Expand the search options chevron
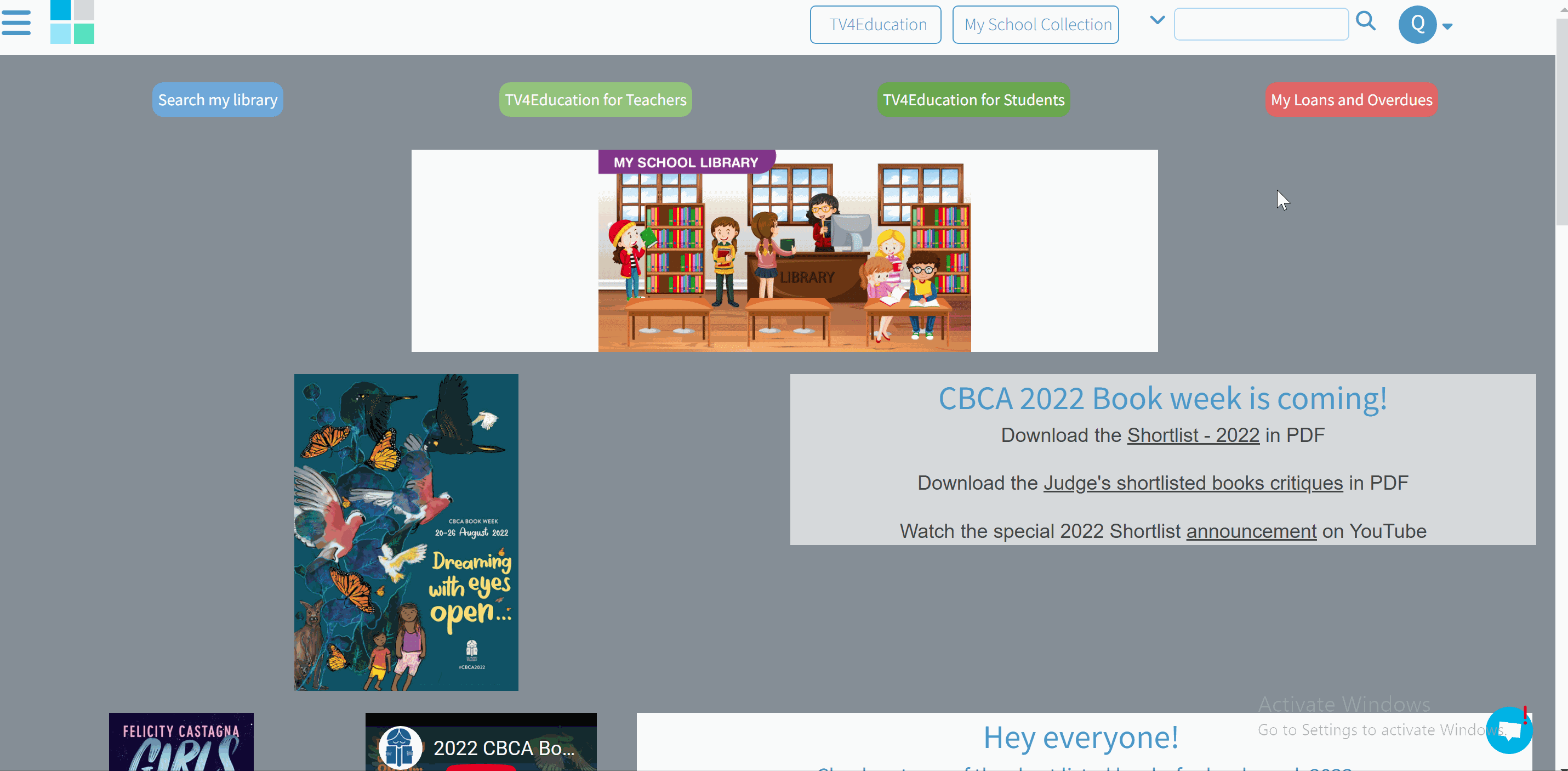This screenshot has width=1568, height=771. click(1157, 20)
